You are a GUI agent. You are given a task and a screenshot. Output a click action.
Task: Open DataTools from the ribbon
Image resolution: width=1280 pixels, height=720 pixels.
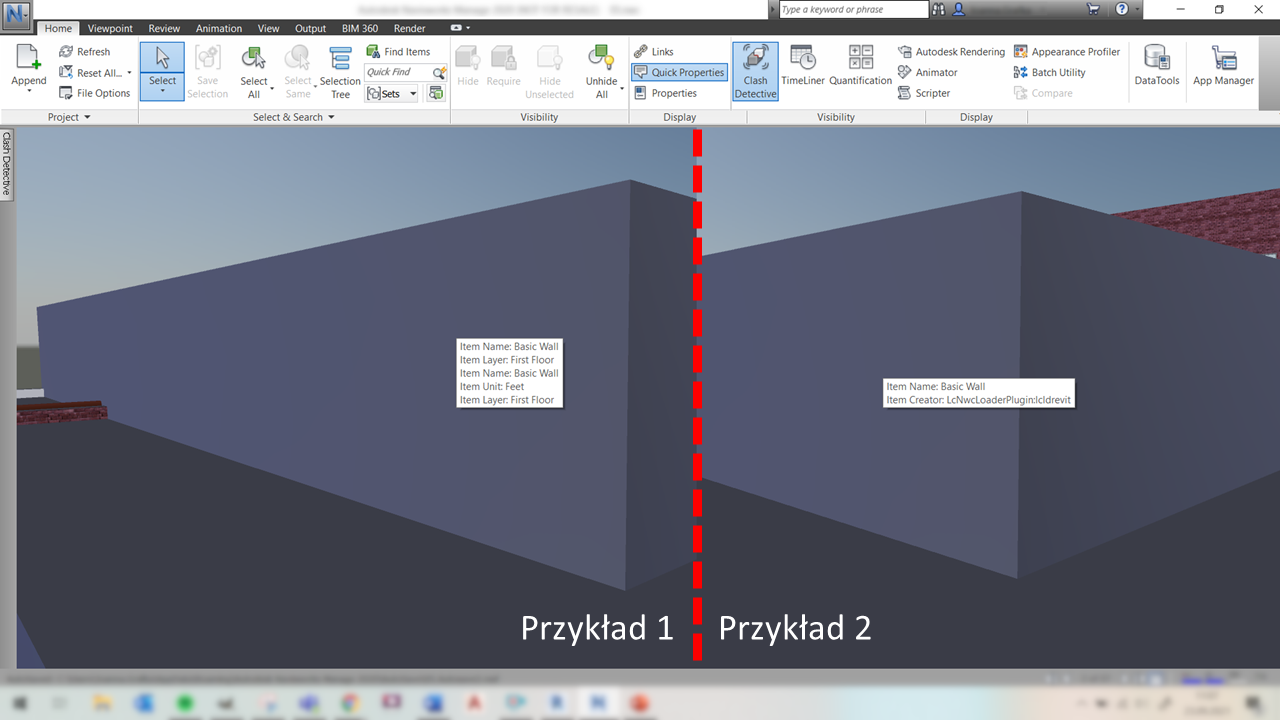point(1156,67)
